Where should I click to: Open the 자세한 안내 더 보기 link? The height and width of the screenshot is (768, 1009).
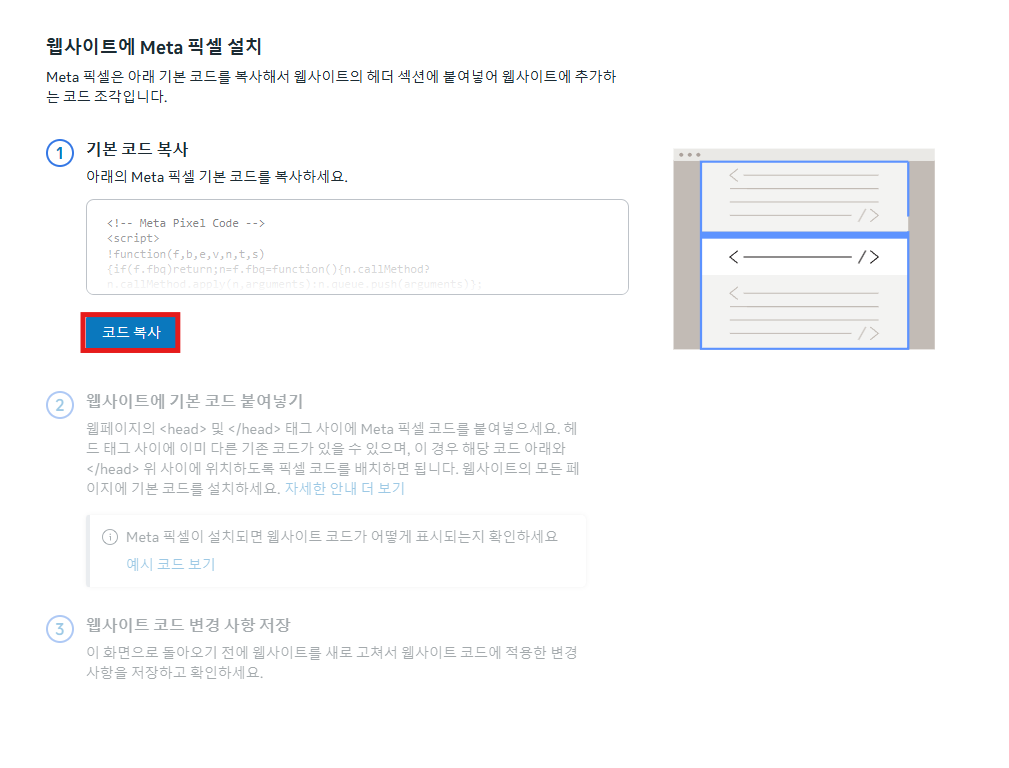pos(345,489)
